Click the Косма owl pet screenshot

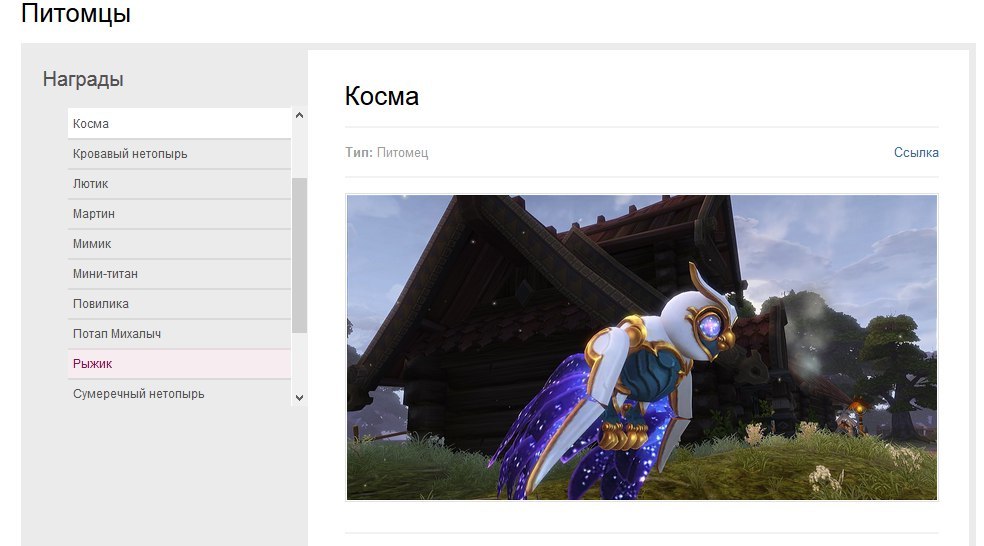click(x=641, y=347)
